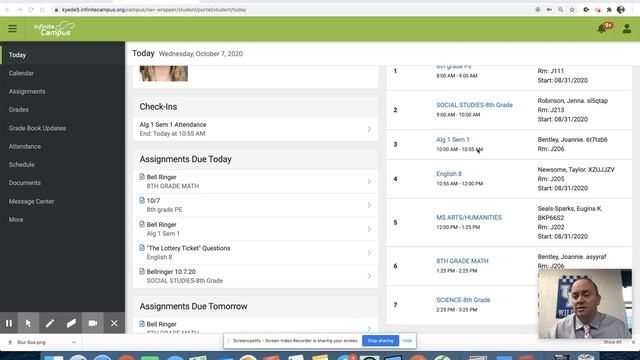The image size is (640, 360).
Task: Select the Screencastify cursor pointer tool
Action: 28,323
